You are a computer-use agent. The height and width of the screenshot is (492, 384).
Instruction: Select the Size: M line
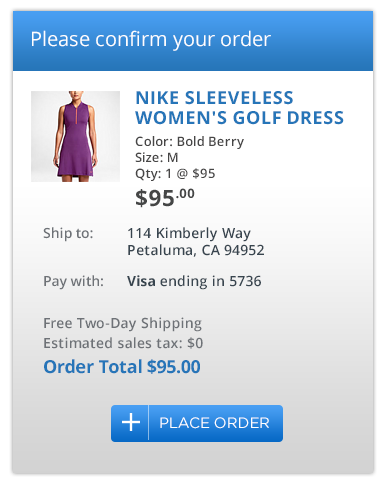(x=157, y=157)
